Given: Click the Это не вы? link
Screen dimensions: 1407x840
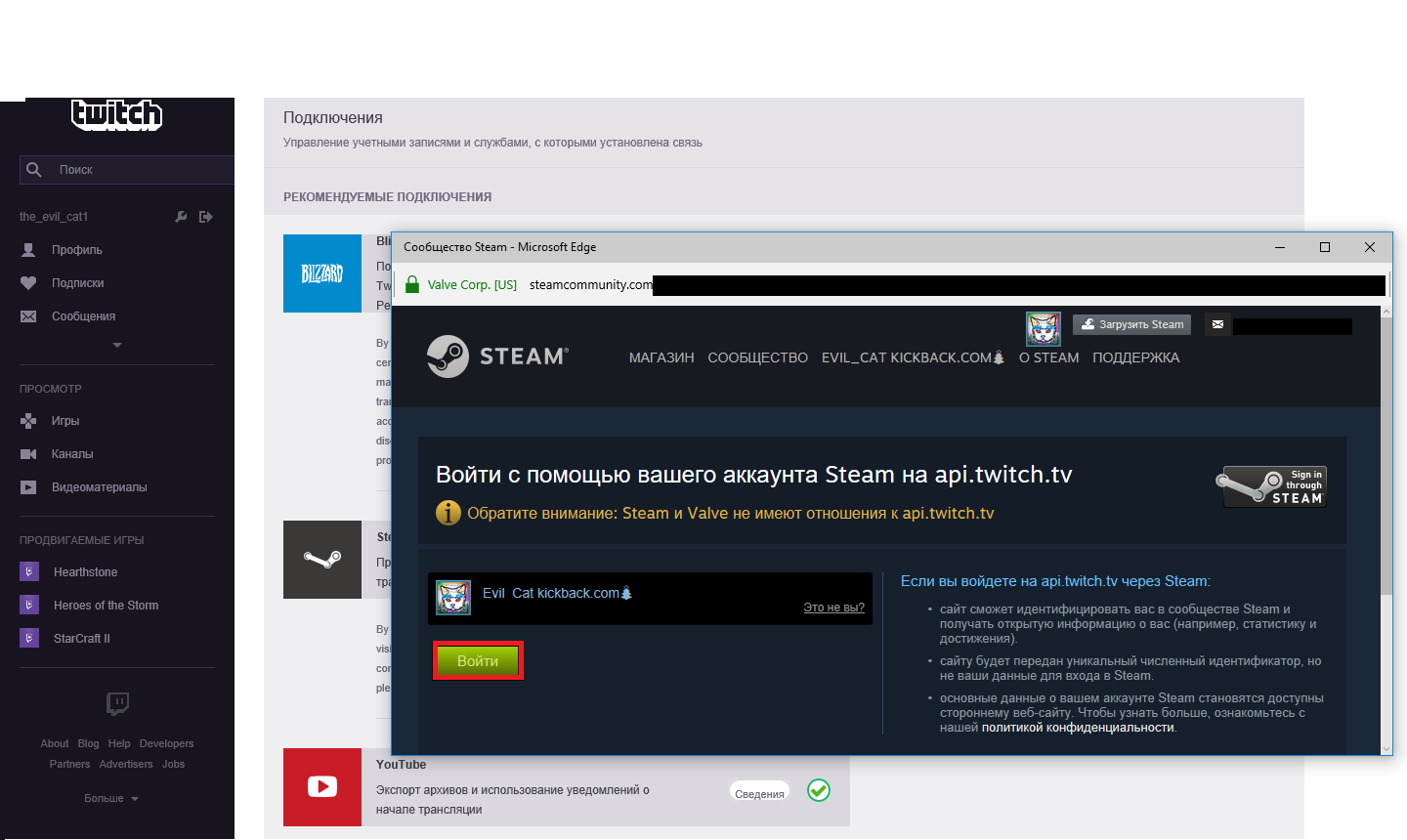Looking at the screenshot, I should pyautogui.click(x=833, y=607).
